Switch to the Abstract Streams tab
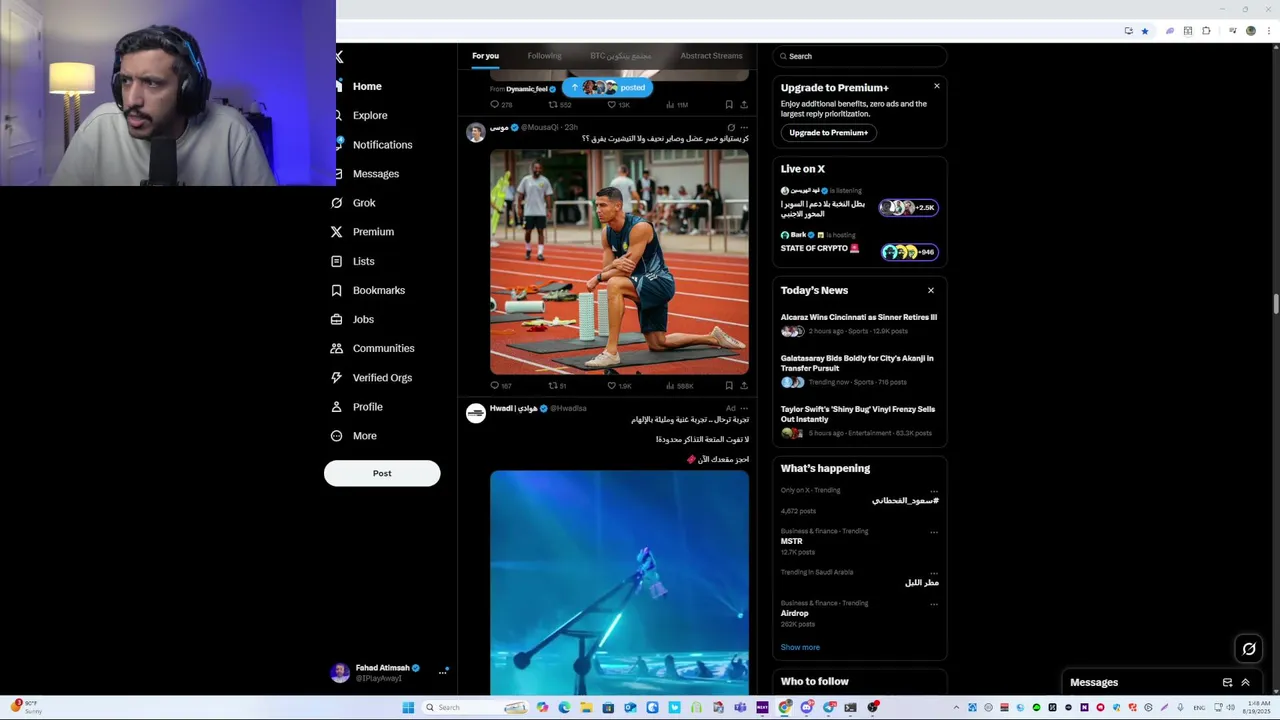1280x720 pixels. 711,56
